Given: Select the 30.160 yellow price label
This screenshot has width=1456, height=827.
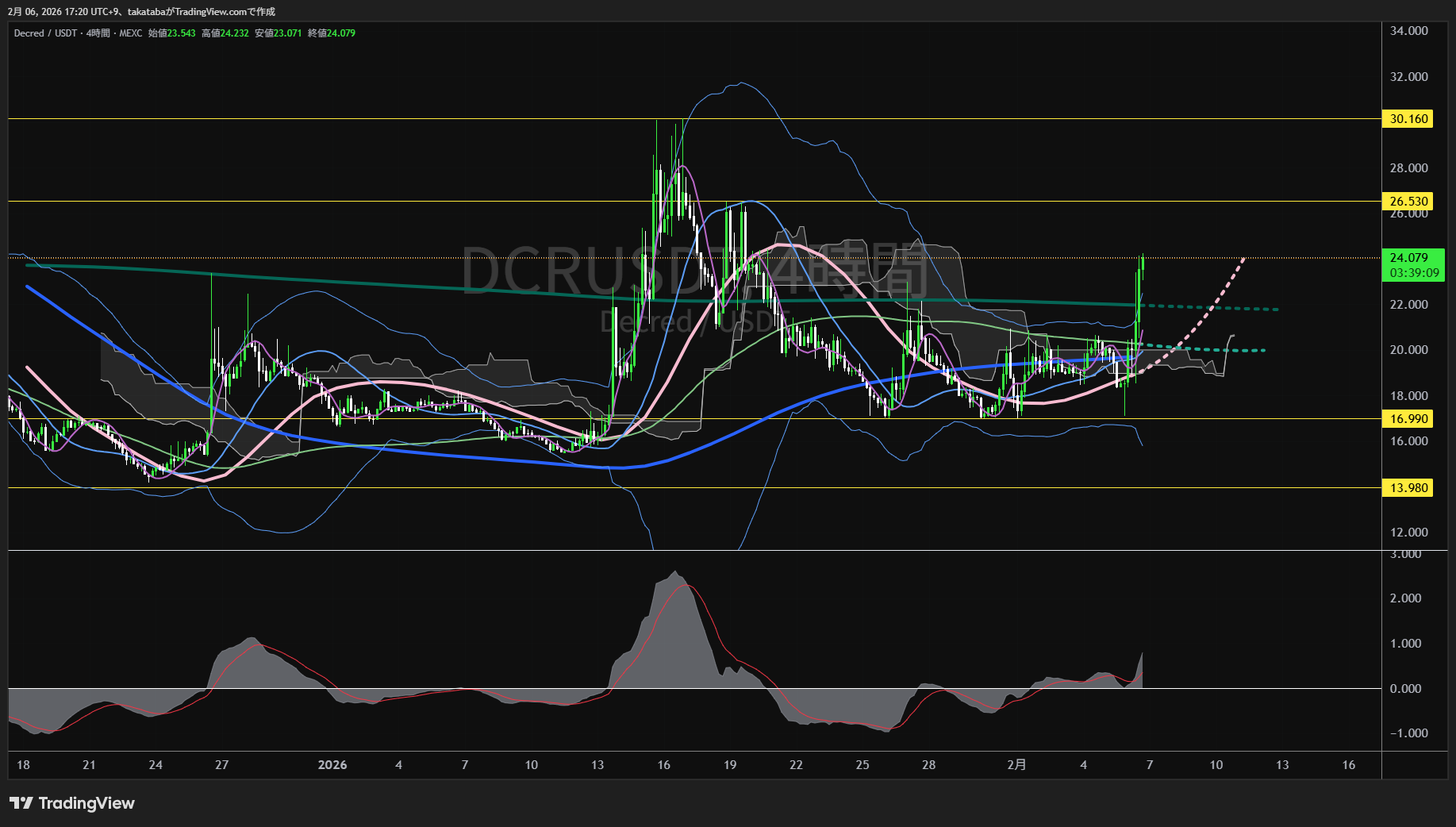Looking at the screenshot, I should [x=1408, y=119].
